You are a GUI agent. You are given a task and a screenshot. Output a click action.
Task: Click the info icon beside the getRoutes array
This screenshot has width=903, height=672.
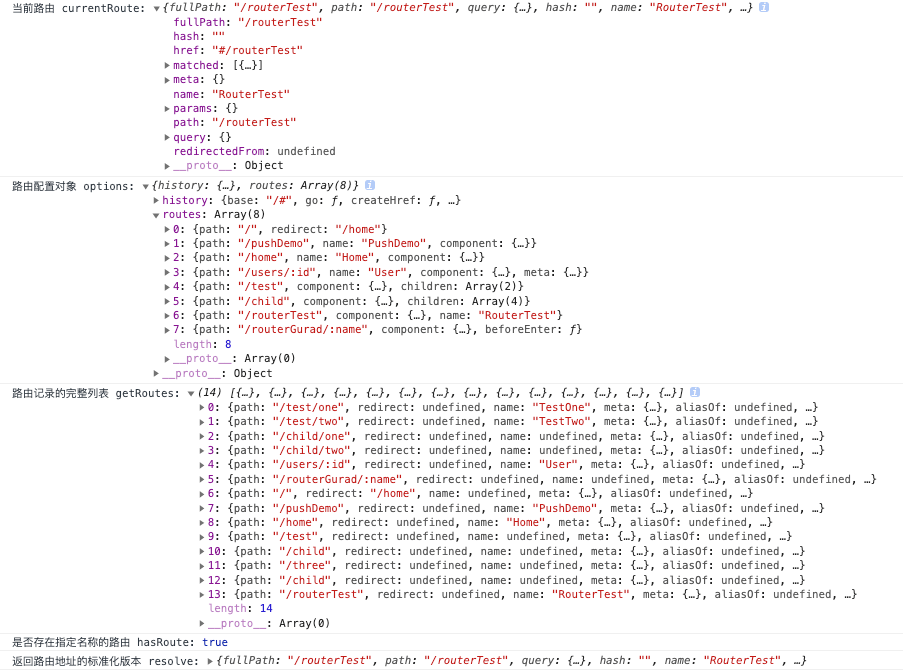(695, 392)
